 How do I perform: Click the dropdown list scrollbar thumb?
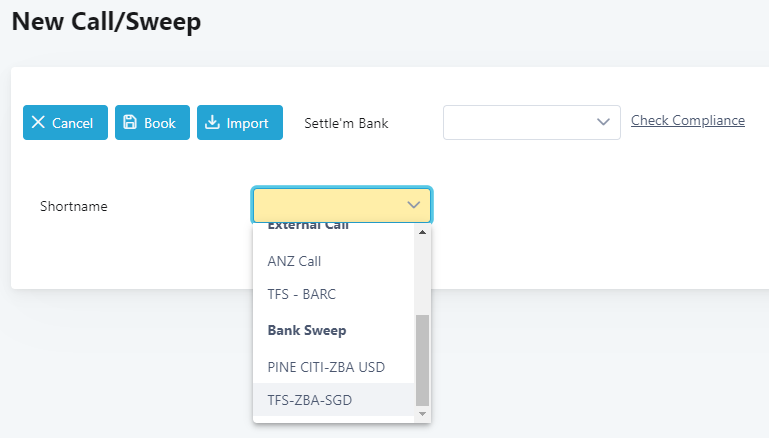pos(422,361)
